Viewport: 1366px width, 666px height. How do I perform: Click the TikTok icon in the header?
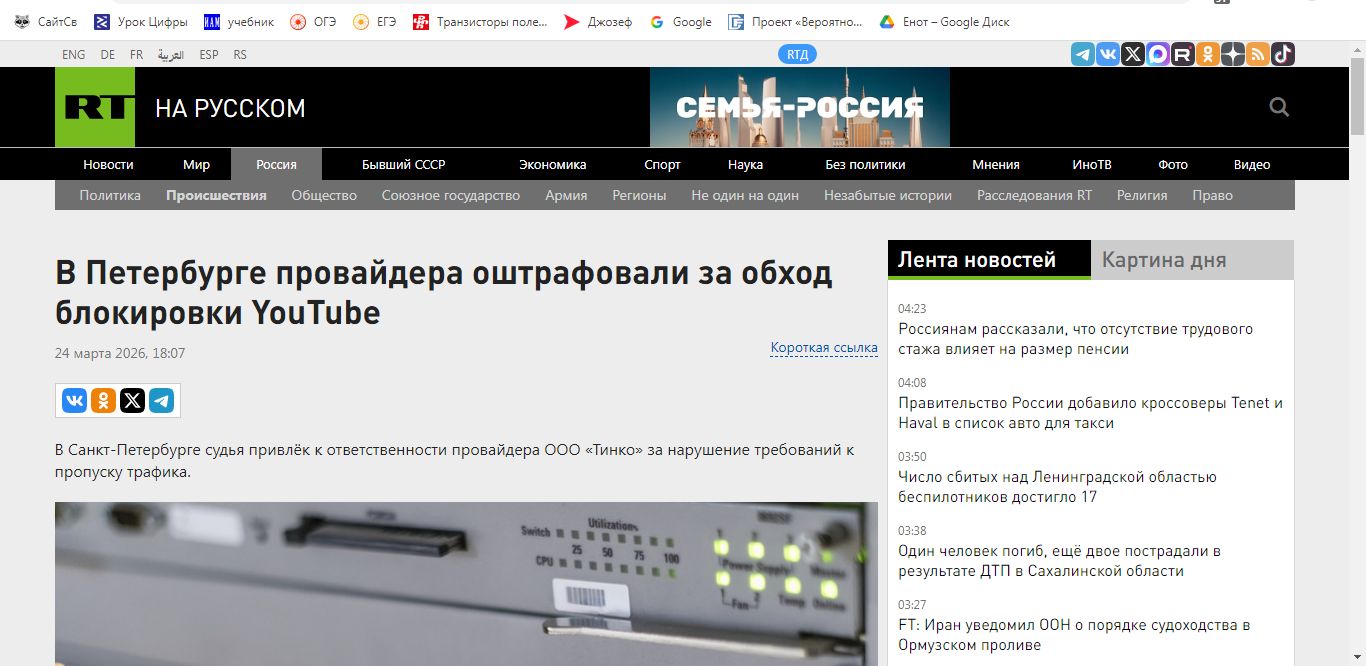coord(1283,55)
